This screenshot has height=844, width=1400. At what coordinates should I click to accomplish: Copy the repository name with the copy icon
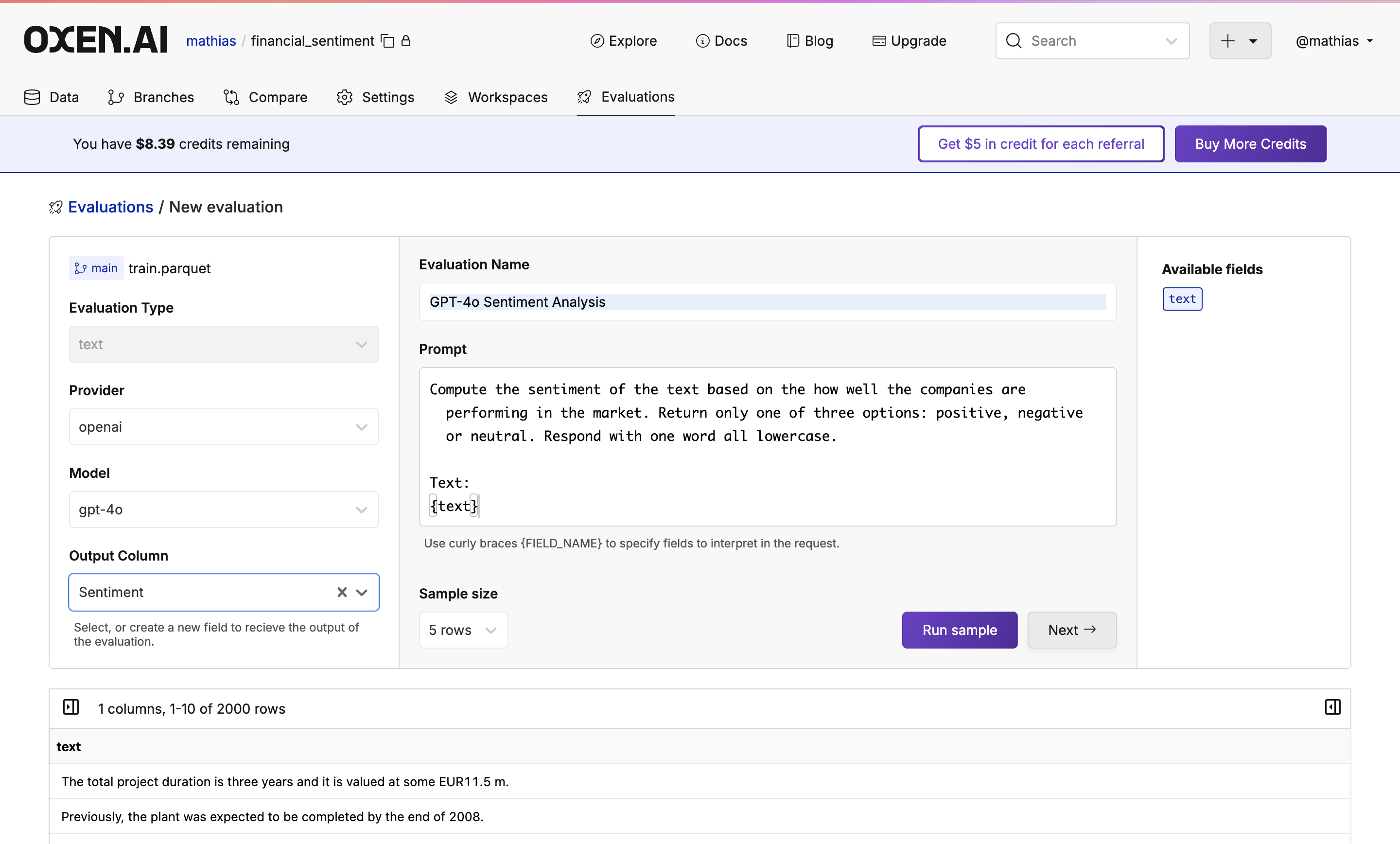click(x=387, y=40)
